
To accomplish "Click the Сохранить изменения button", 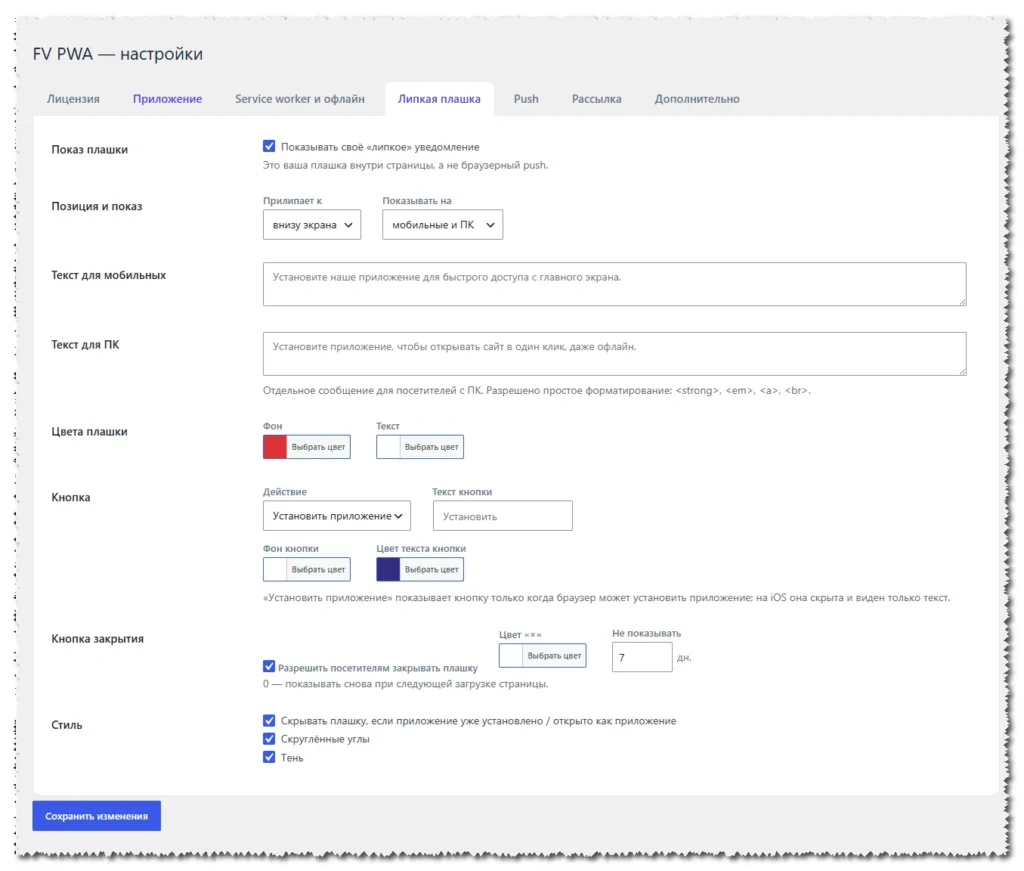I will [97, 816].
